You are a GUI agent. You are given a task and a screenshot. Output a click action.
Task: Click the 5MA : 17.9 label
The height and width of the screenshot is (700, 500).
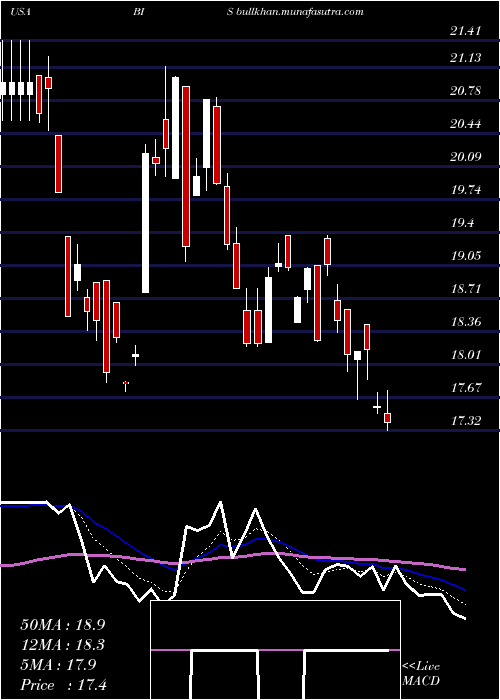pos(58,665)
